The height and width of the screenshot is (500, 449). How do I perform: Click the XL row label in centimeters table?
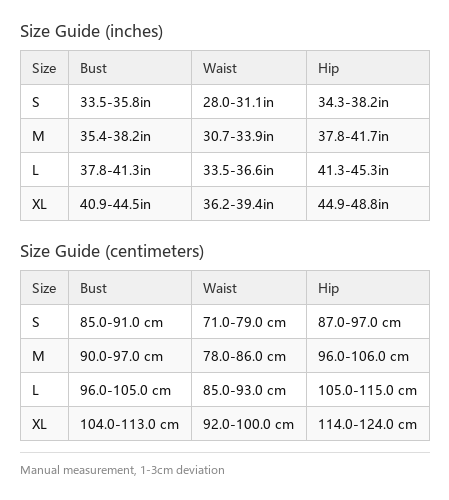(x=44, y=424)
